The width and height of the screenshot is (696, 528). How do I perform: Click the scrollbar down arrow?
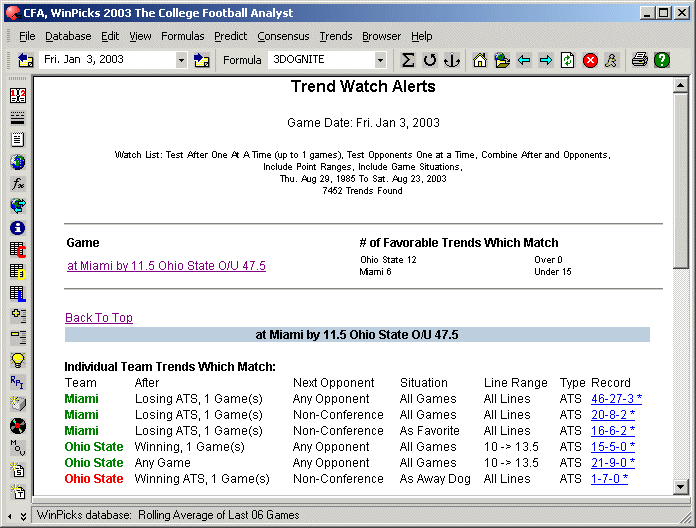click(680, 487)
